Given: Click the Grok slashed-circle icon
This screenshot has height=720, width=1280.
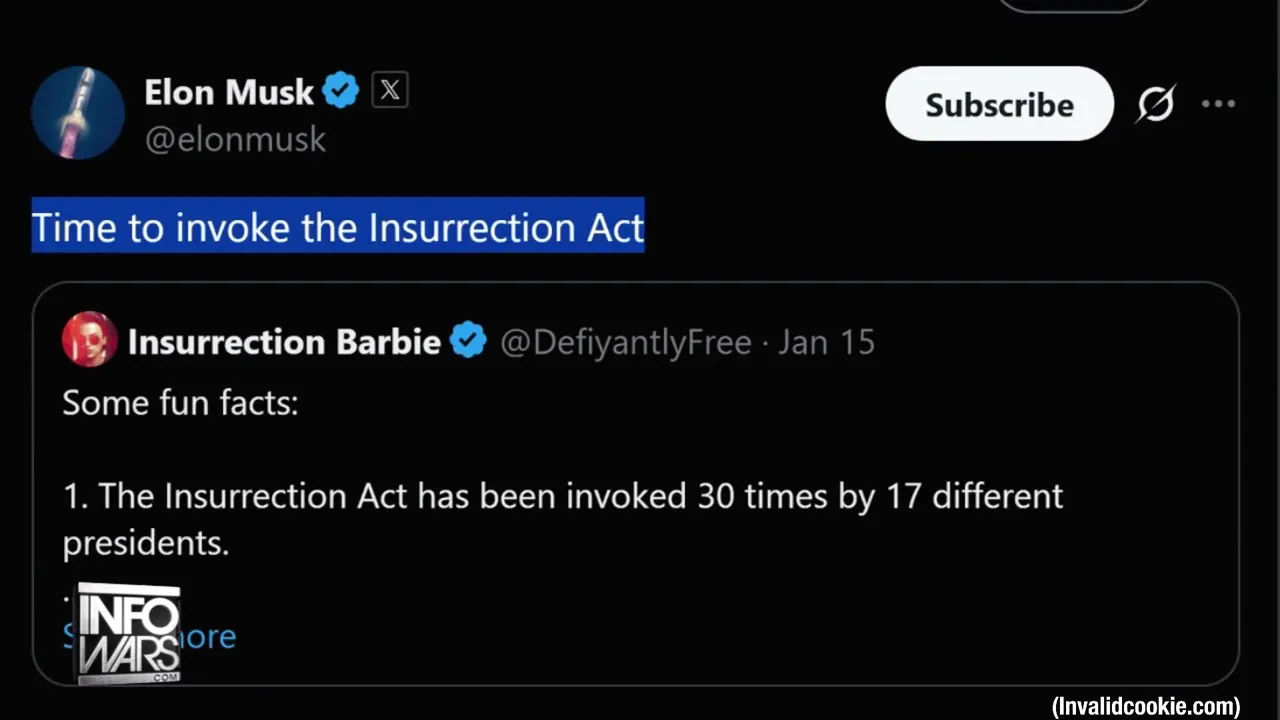Looking at the screenshot, I should (x=1155, y=104).
